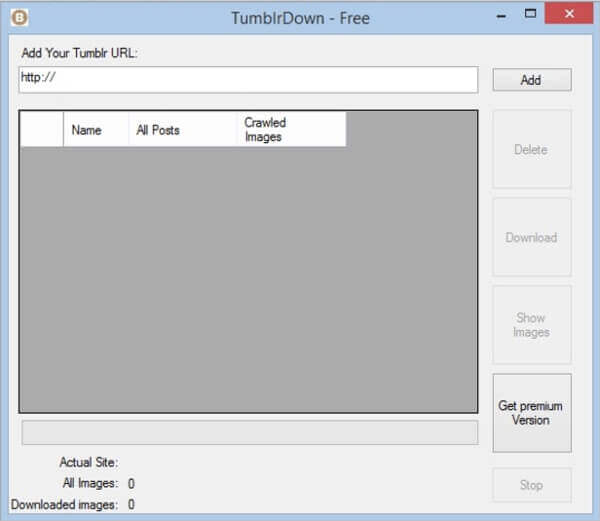
Task: Click the Add Your Tumblr URL label
Action: 79,53
